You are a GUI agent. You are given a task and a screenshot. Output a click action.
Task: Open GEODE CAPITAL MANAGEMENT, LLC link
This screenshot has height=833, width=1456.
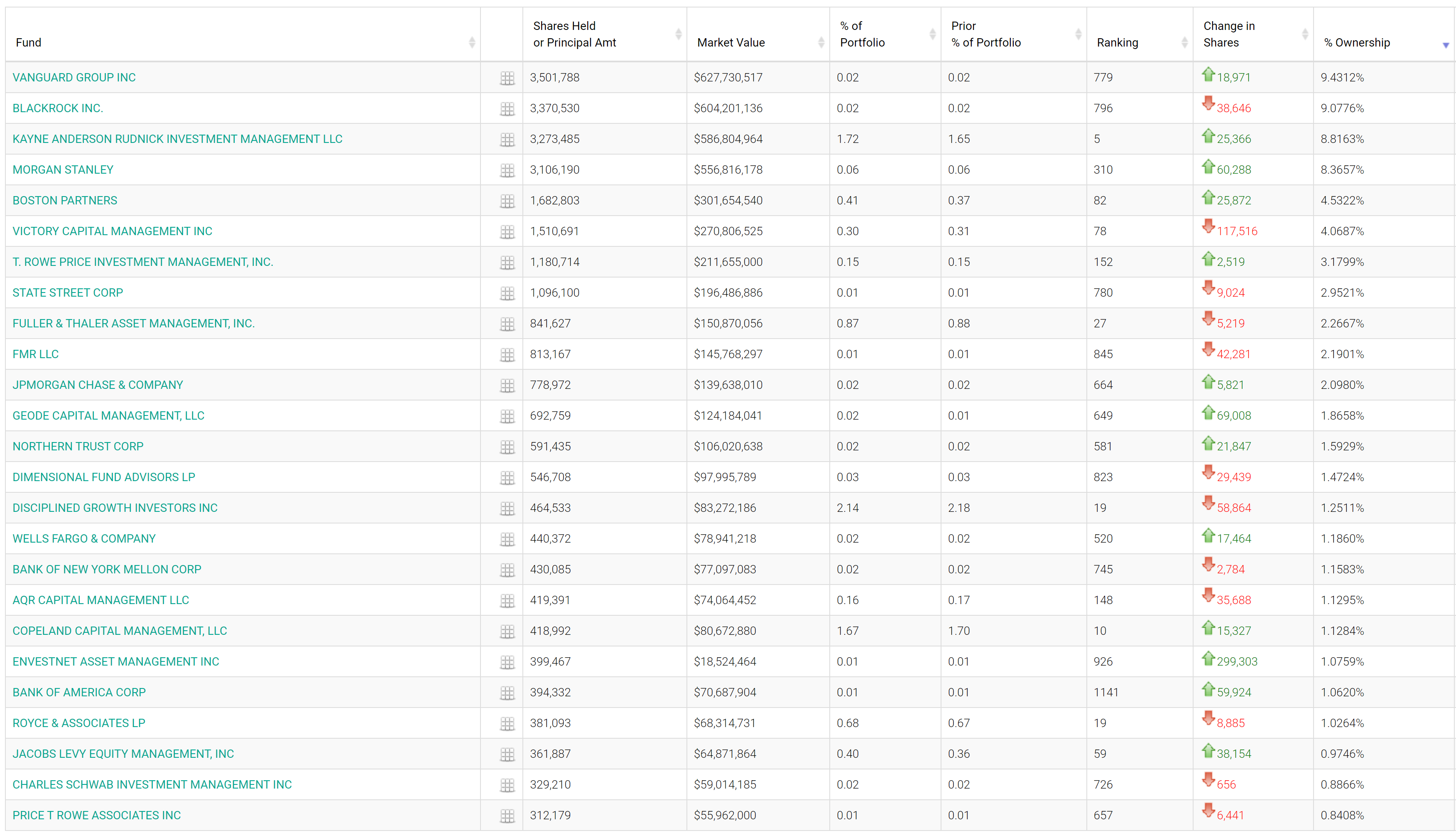click(x=108, y=415)
